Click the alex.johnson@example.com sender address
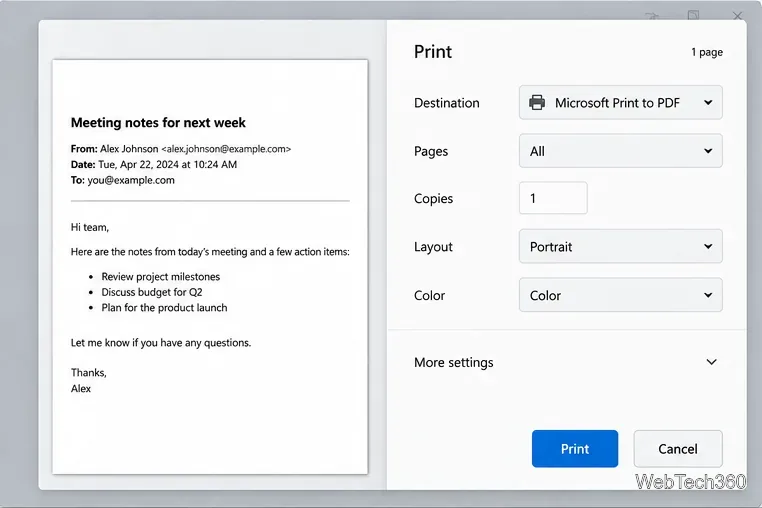This screenshot has width=762, height=508. (226, 149)
